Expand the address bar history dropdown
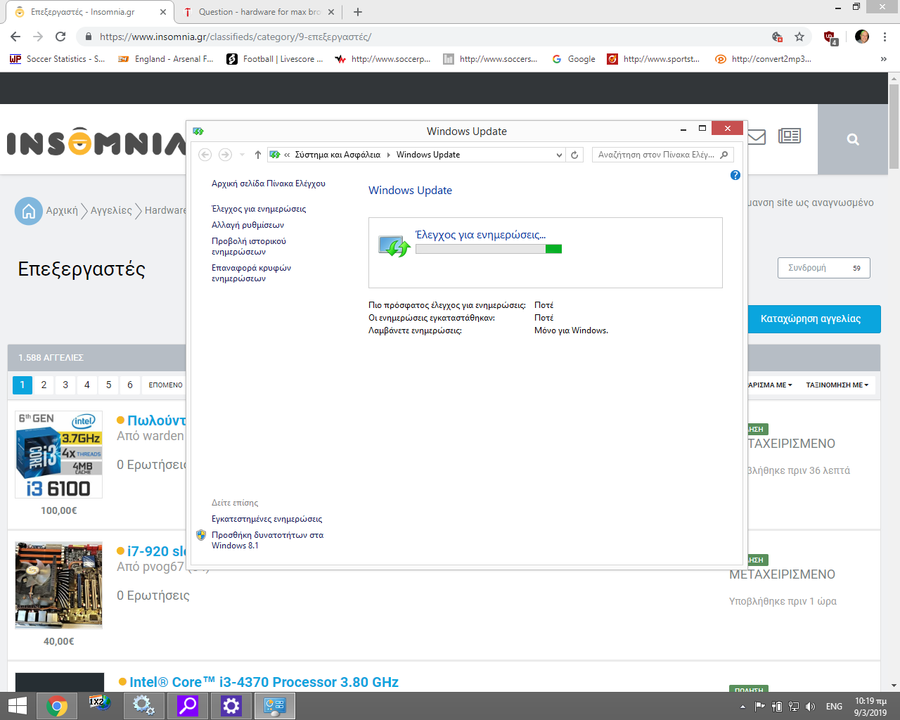 559,155
